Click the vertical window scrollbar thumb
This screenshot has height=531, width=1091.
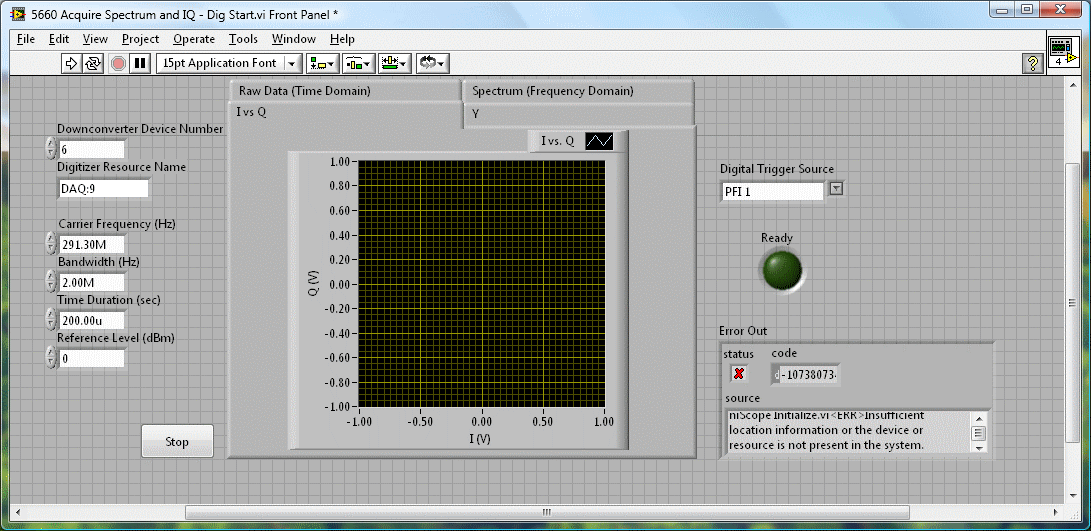tap(1072, 301)
